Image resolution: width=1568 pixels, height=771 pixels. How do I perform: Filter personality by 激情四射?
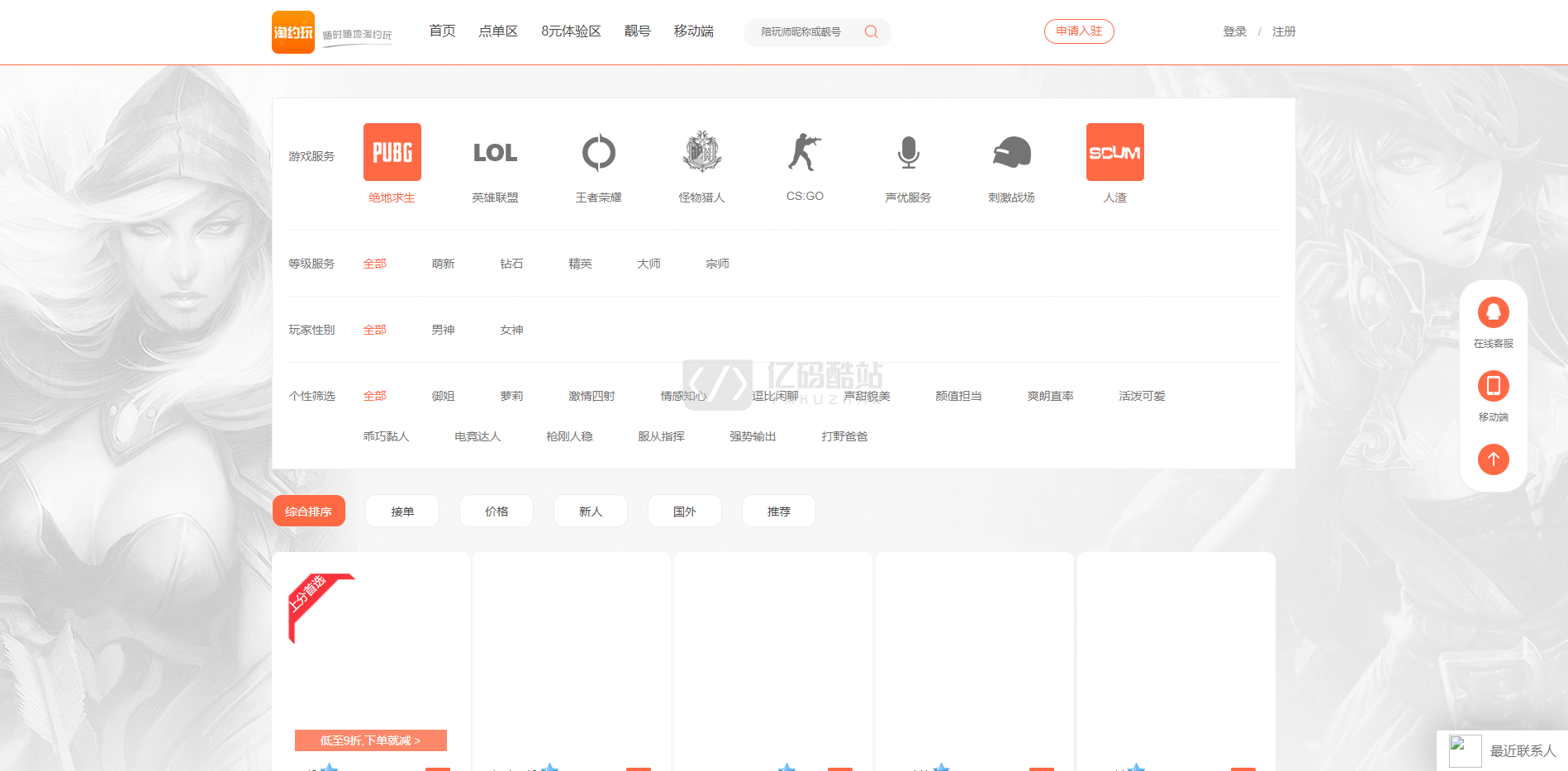click(x=592, y=396)
